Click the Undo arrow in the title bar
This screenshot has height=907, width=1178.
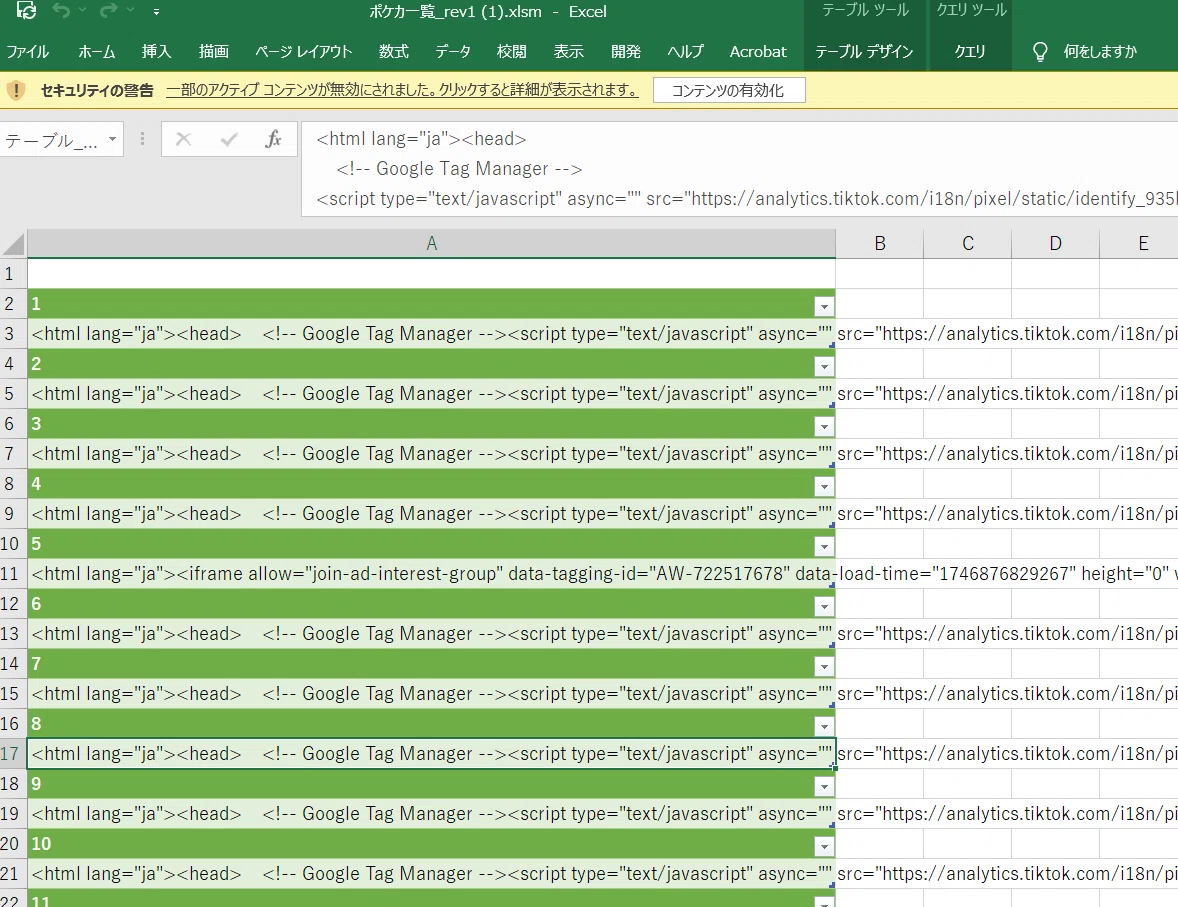(62, 11)
